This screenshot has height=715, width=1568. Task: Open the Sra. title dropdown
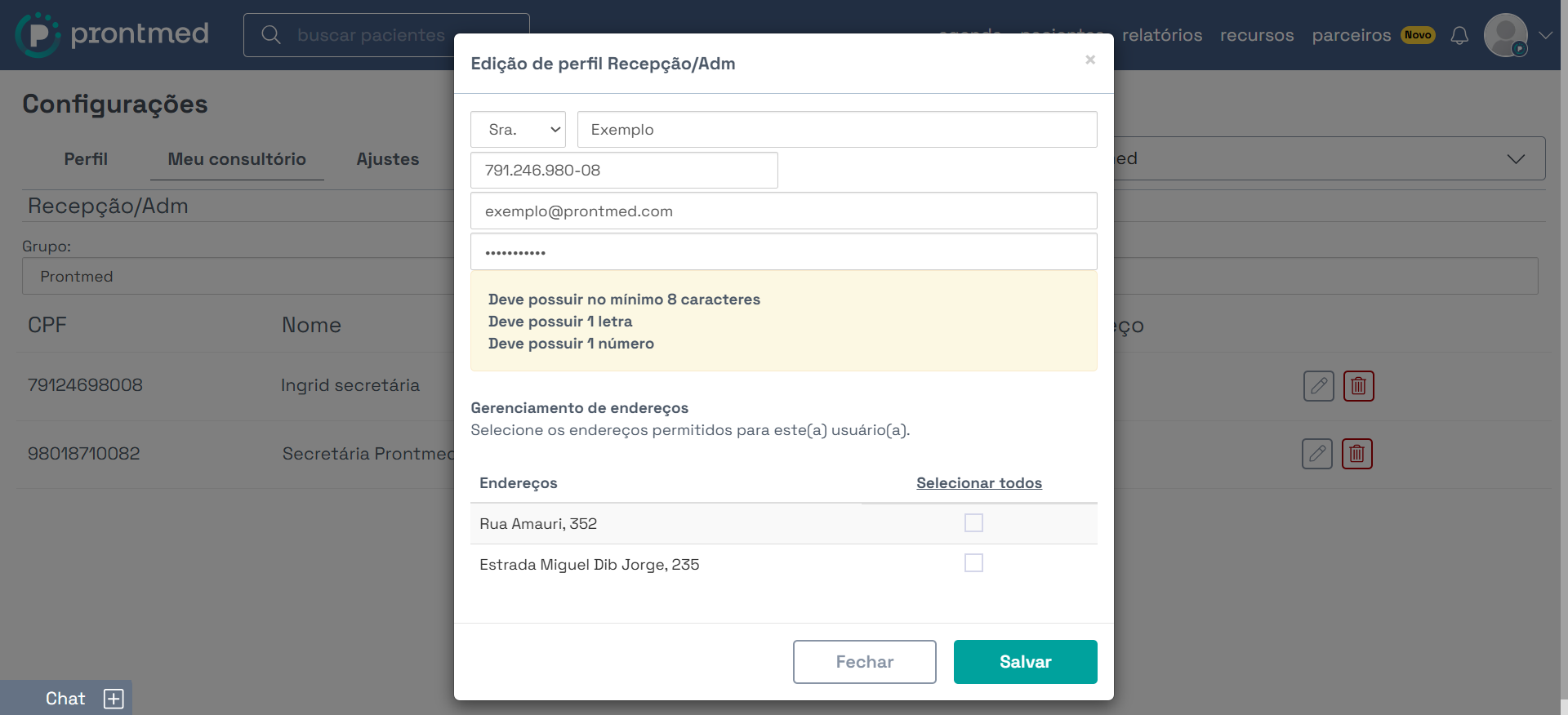click(518, 130)
